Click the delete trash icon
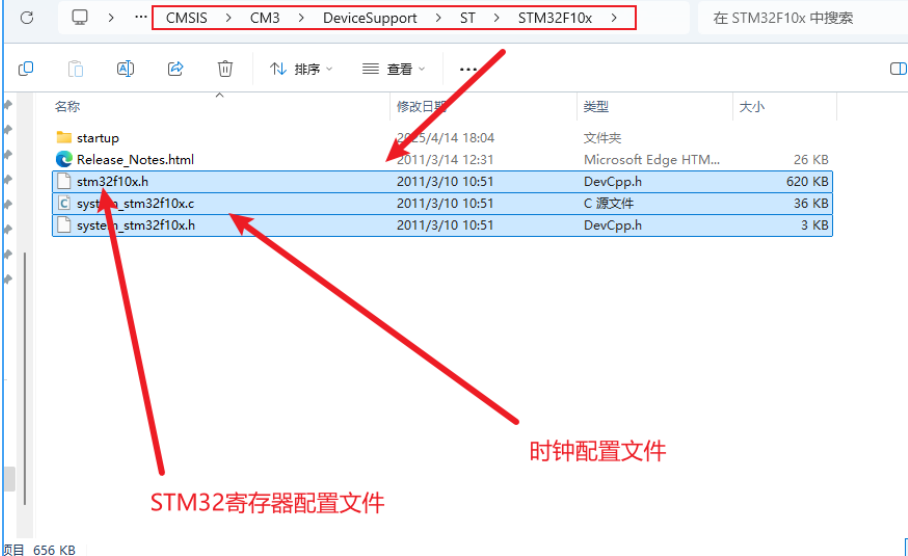 click(x=225, y=69)
